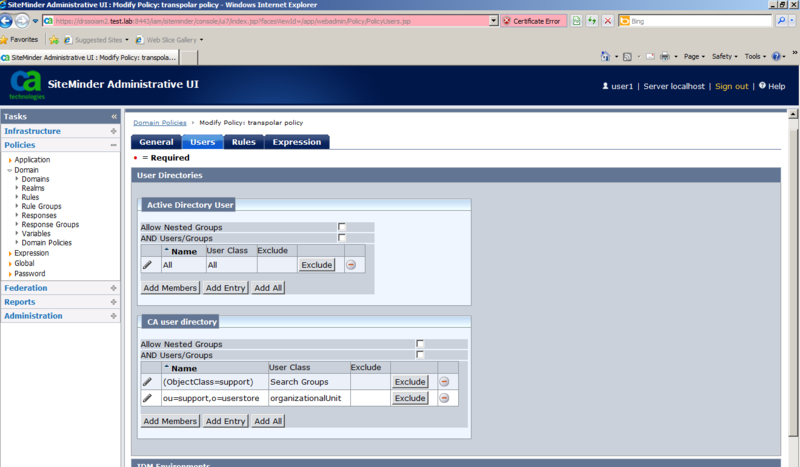Screen dimensions: 800x467
Task: Open Favorites star button
Action: (19, 39)
